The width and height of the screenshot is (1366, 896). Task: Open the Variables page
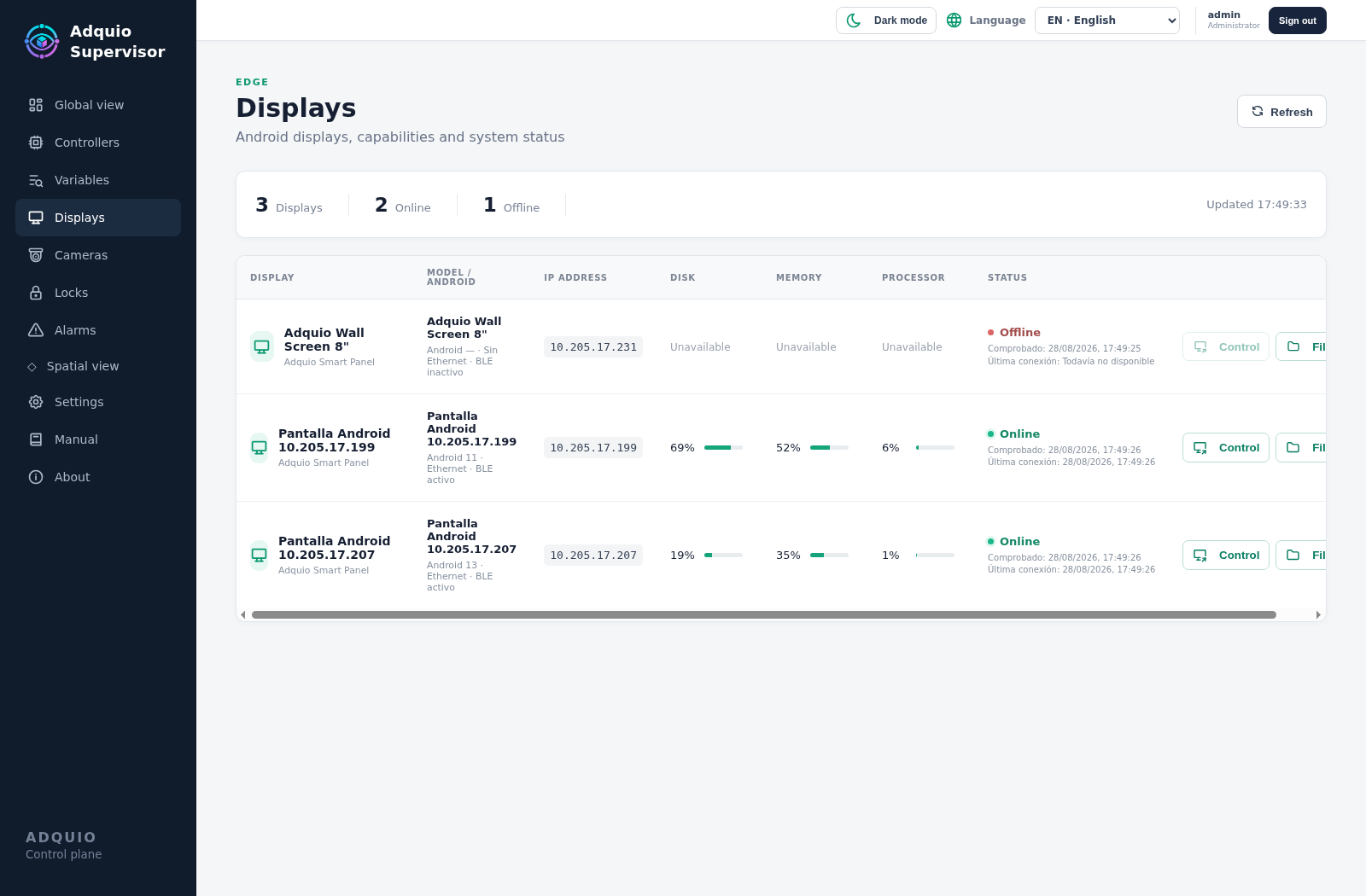coord(98,180)
